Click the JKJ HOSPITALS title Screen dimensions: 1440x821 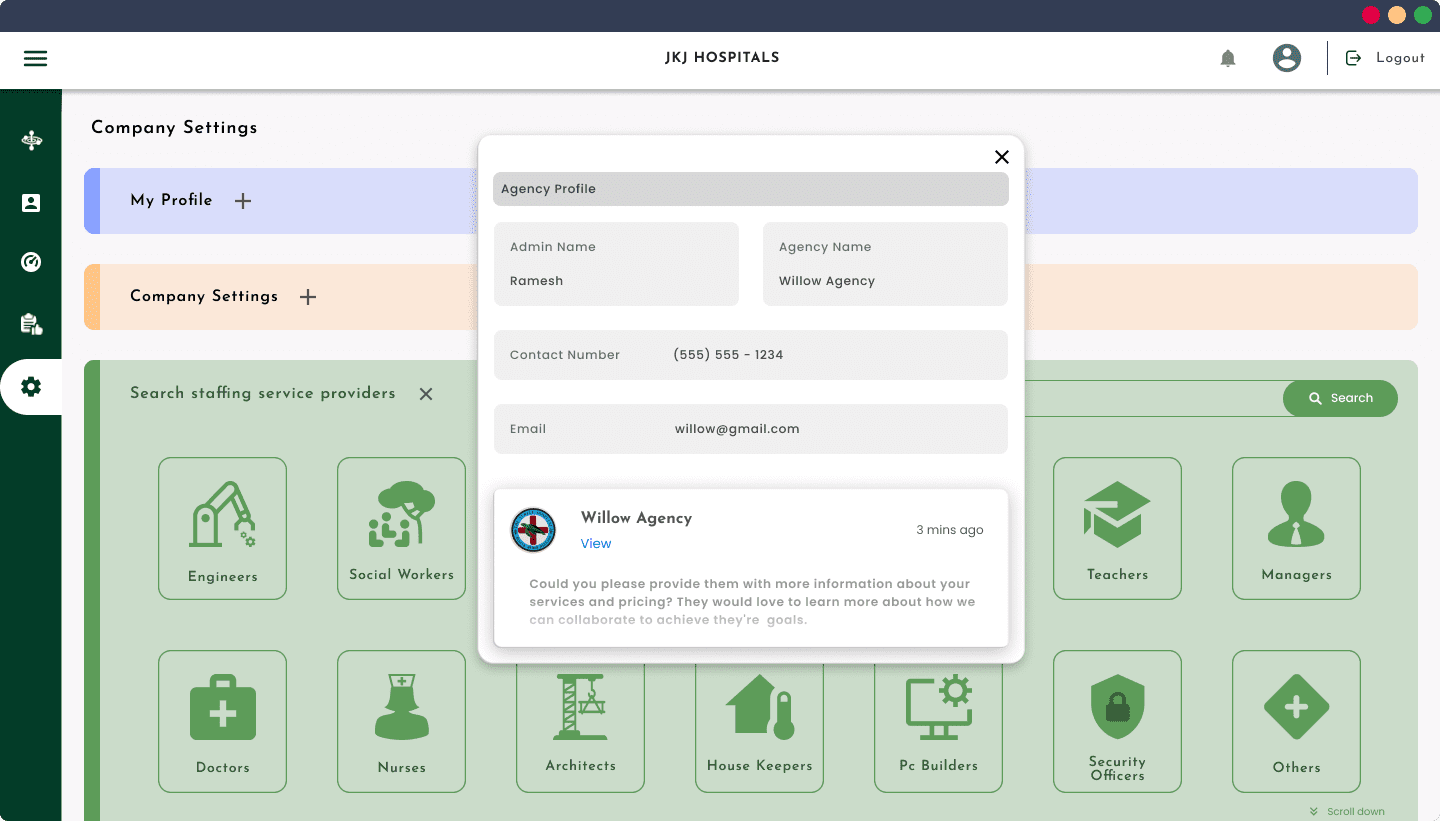722,58
